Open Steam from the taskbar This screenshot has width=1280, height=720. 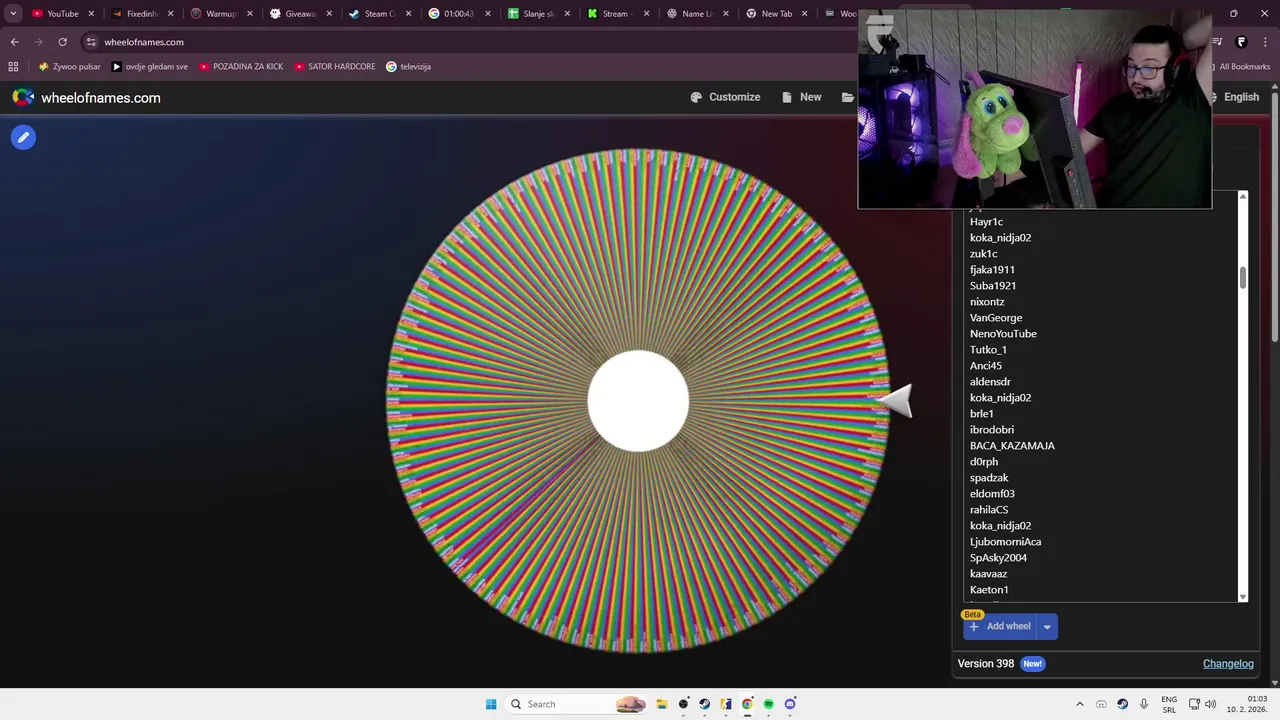point(705,704)
